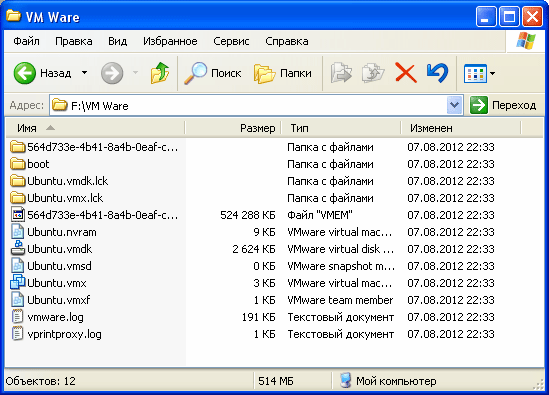Open Поиск search magnifier
549x395 pixels.
pyautogui.click(x=213, y=73)
